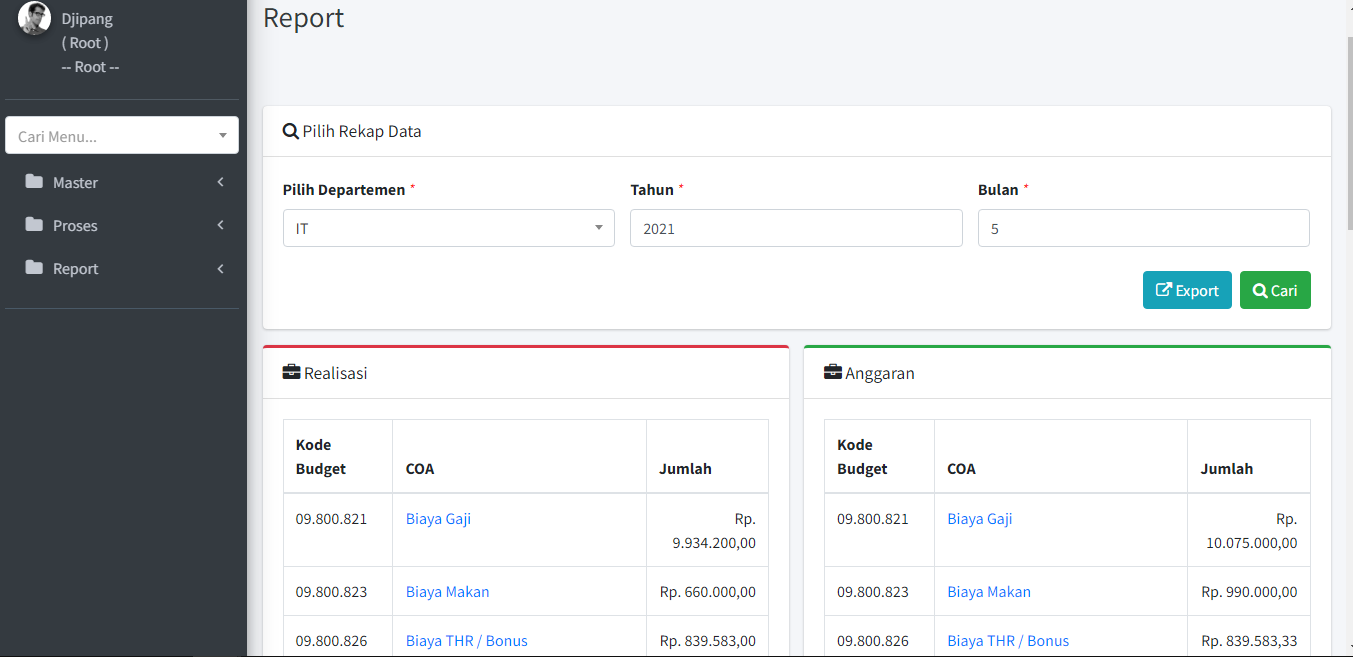Open the Pilih Departemen dropdown showing IT
This screenshot has width=1353, height=657.
(448, 228)
